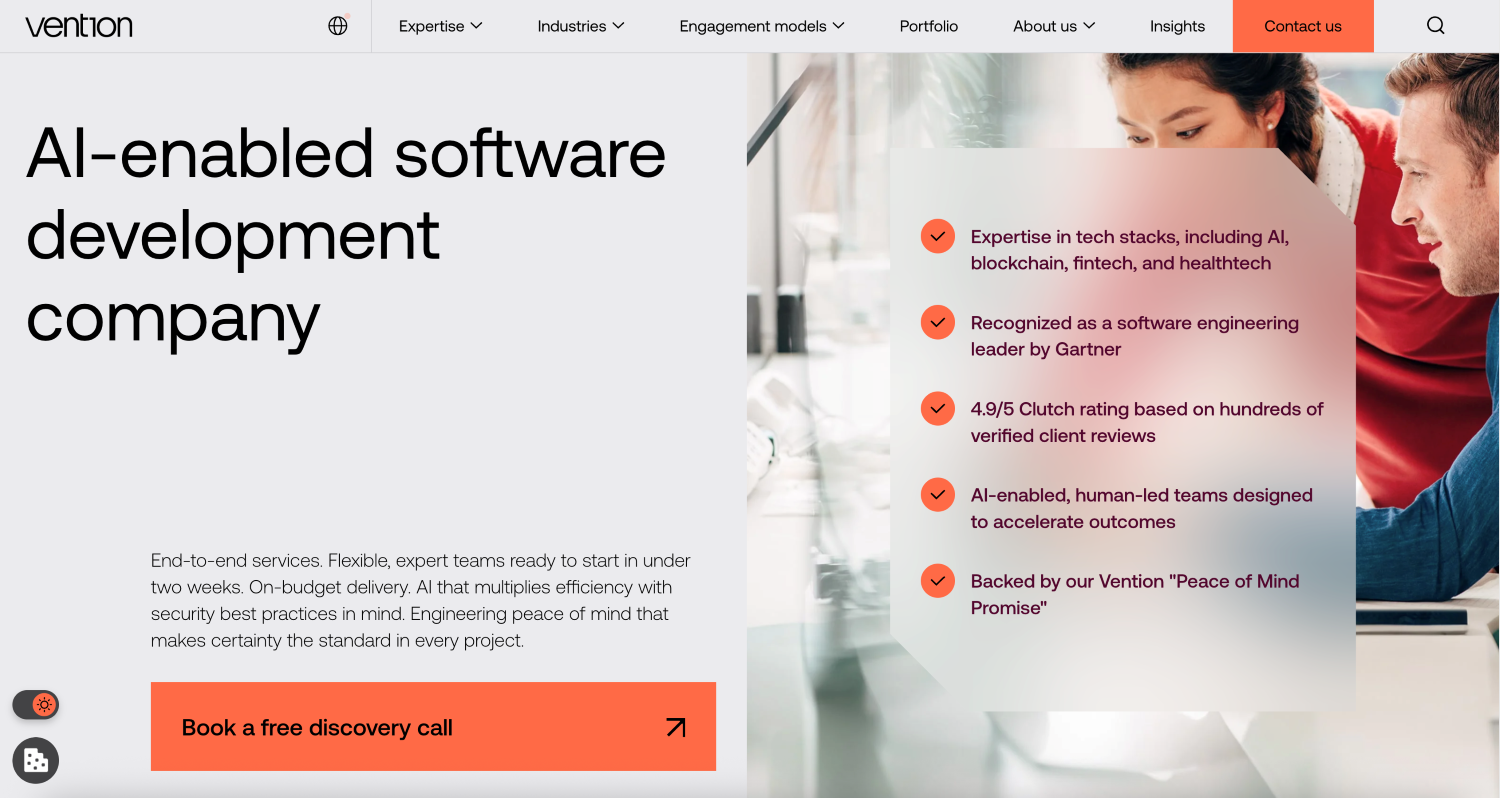The width and height of the screenshot is (1500, 798).
Task: Expand the Expertise menu
Action: pyautogui.click(x=441, y=26)
